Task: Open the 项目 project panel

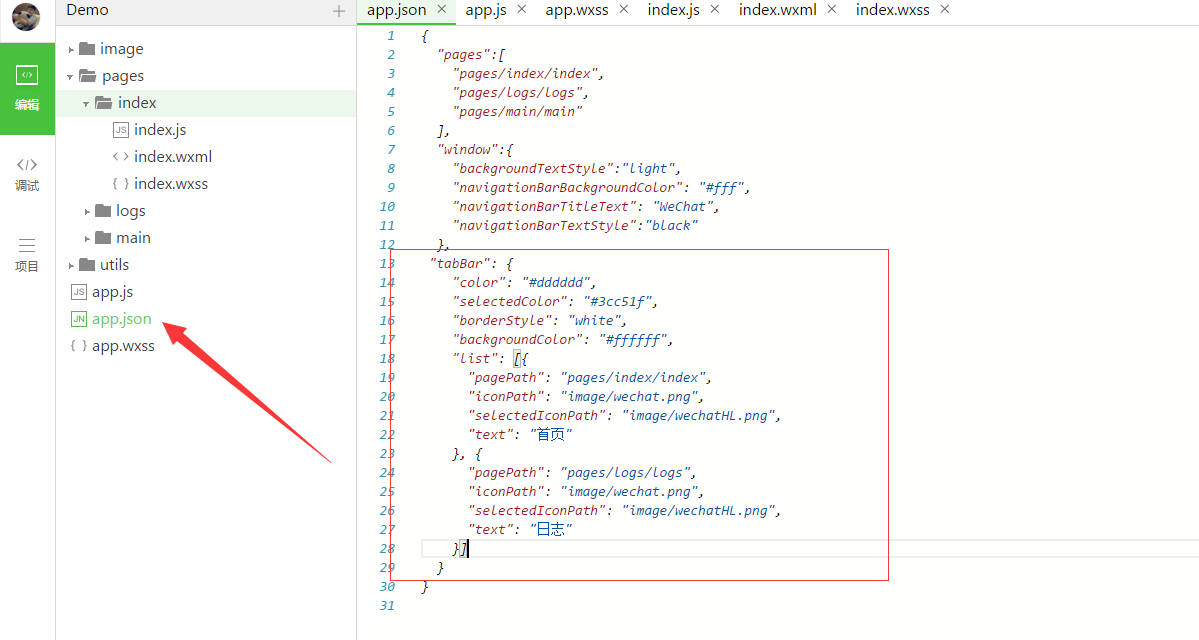Action: click(x=27, y=254)
